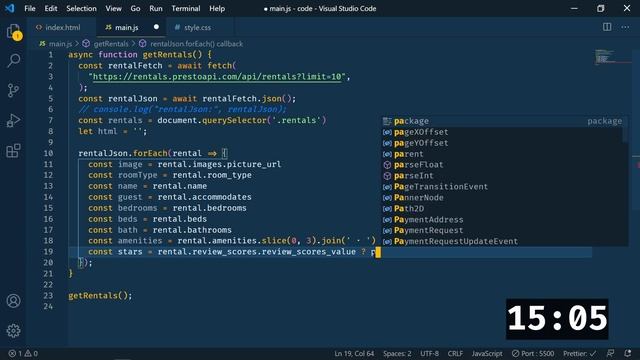Open the Help menu
This screenshot has height=360, width=640.
(x=217, y=9)
